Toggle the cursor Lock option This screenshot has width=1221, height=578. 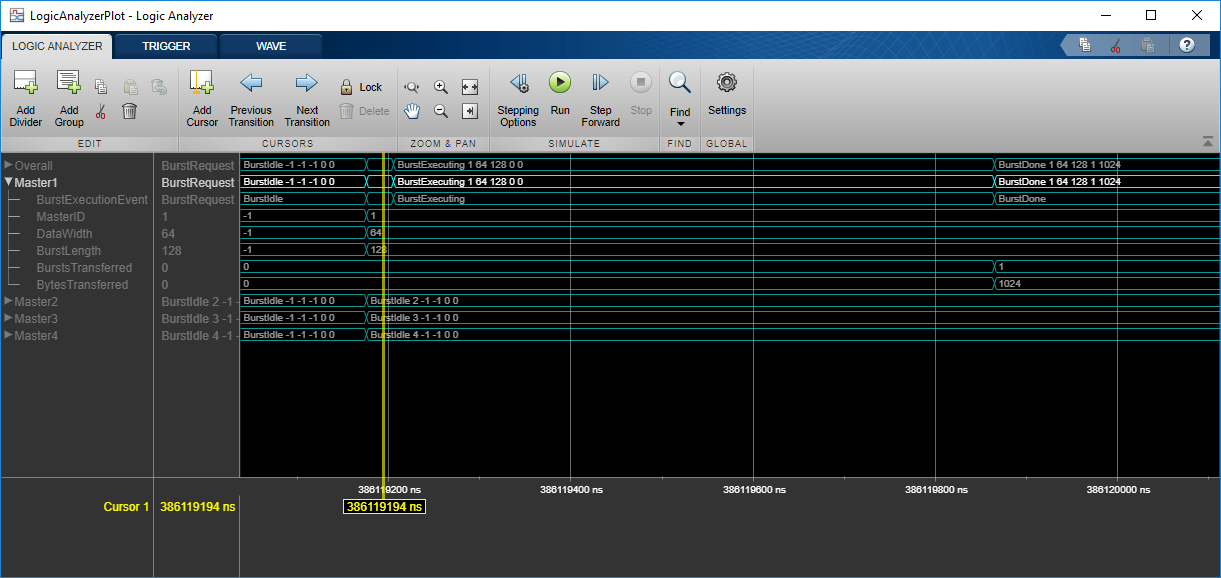click(360, 87)
